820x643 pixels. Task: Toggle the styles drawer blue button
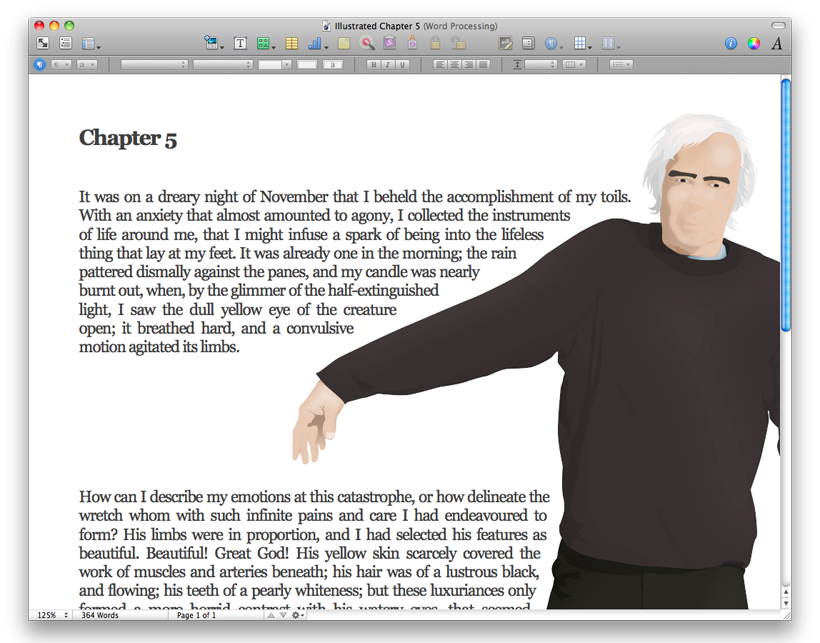[x=40, y=64]
